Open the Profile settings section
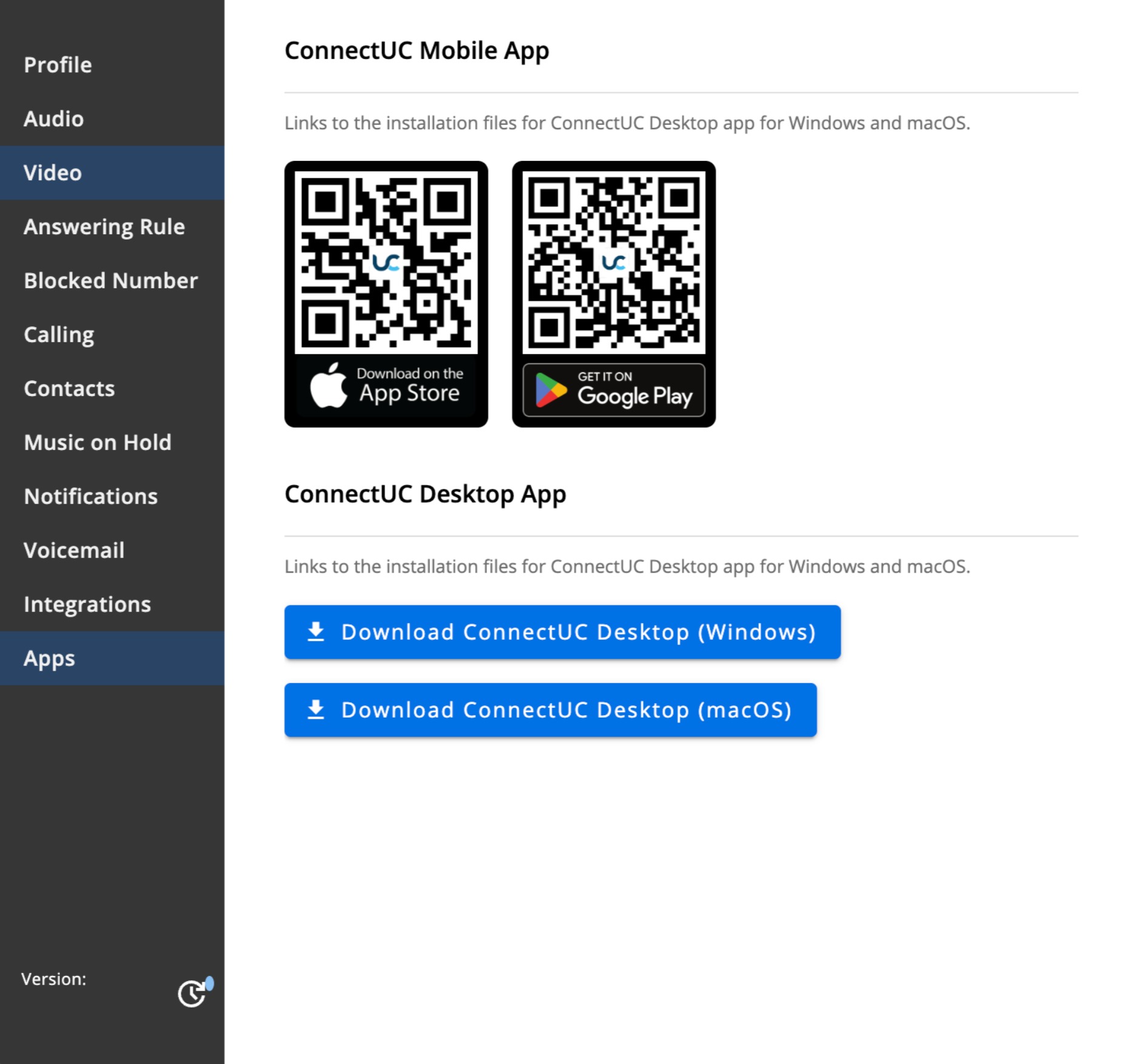 click(112, 65)
